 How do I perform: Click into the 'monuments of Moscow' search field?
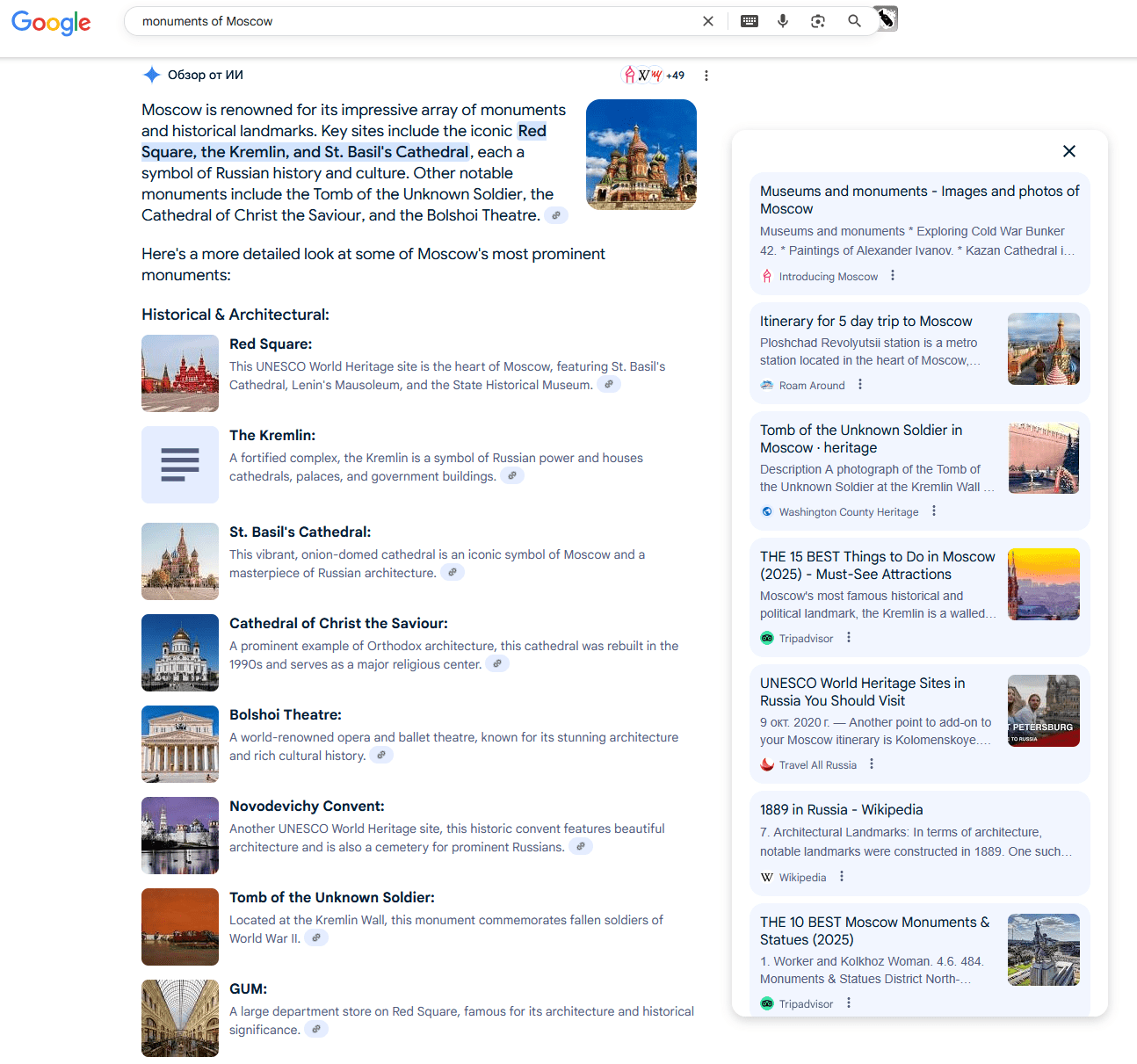click(413, 21)
